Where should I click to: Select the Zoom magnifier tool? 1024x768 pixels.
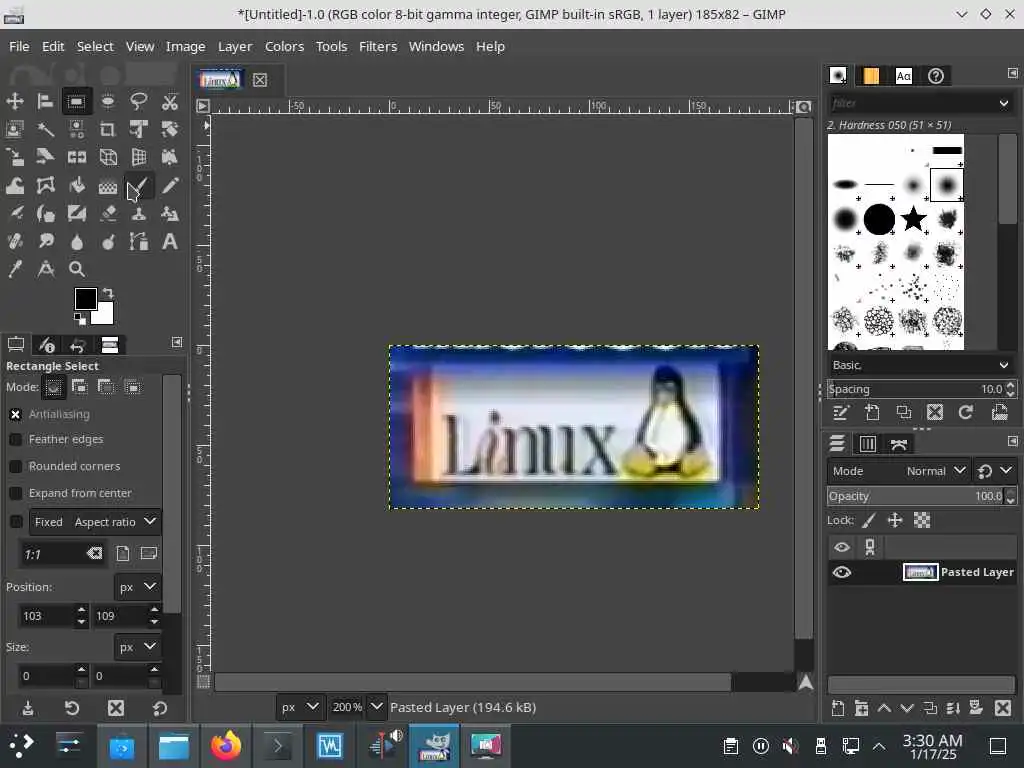pos(76,269)
